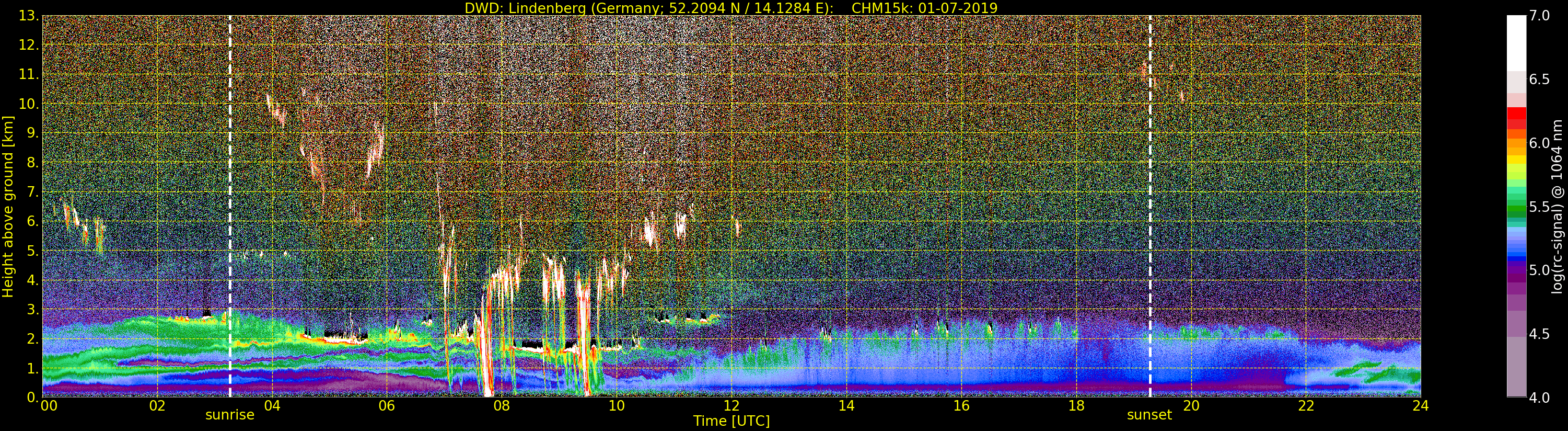Click time axis tick label '04'
This screenshot has width=1568, height=431.
272,406
